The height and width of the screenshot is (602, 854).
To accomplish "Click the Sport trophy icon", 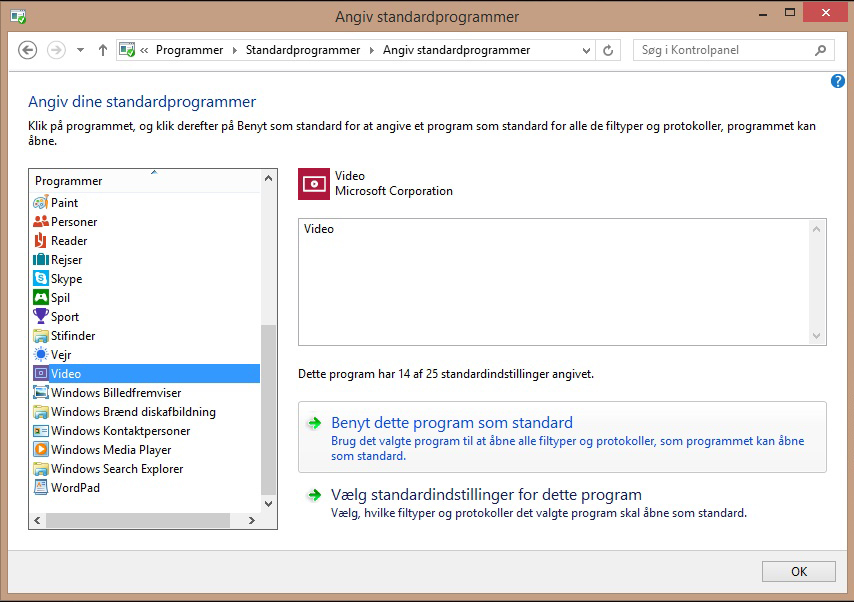I will pos(41,317).
